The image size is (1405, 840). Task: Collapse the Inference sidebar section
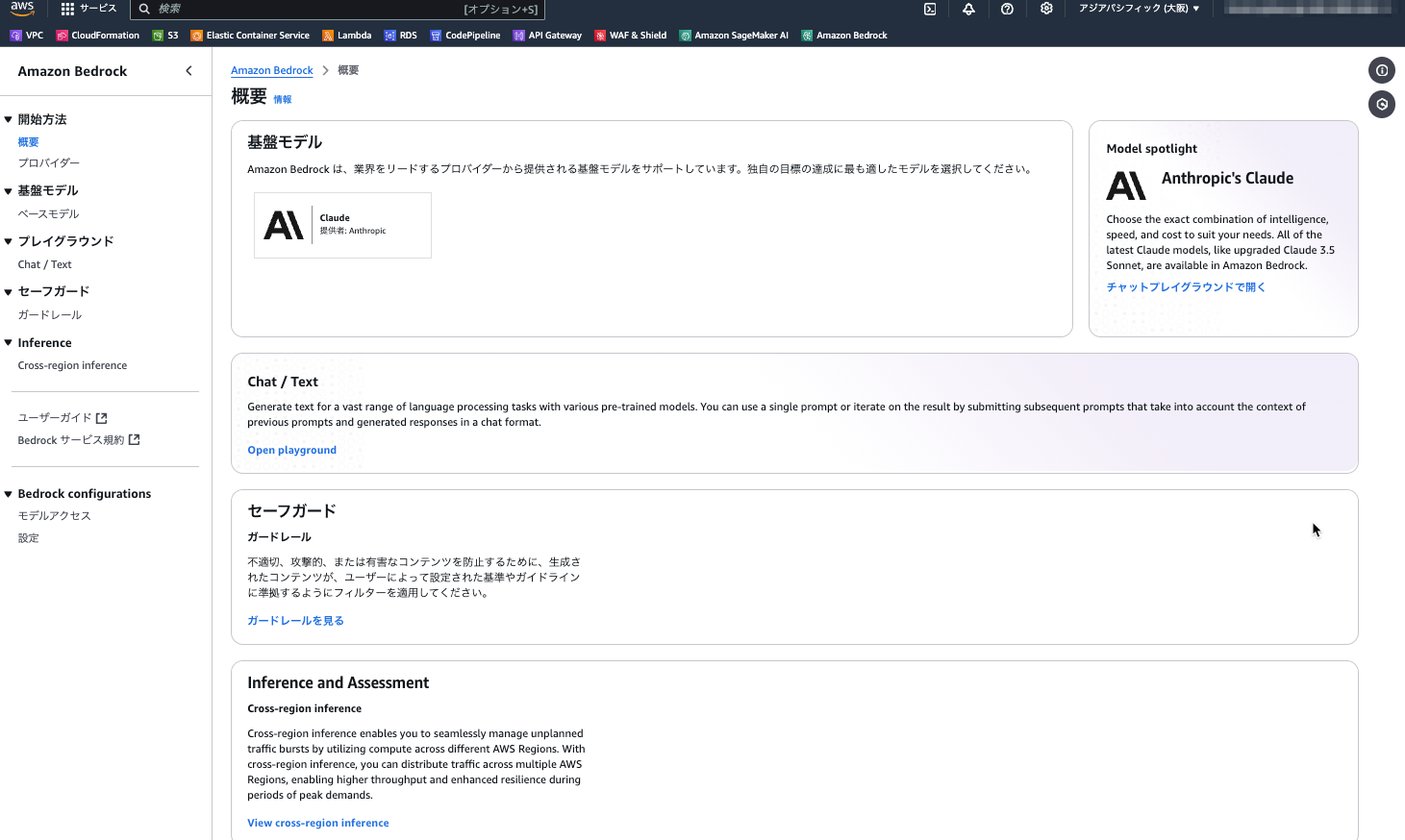(8, 343)
